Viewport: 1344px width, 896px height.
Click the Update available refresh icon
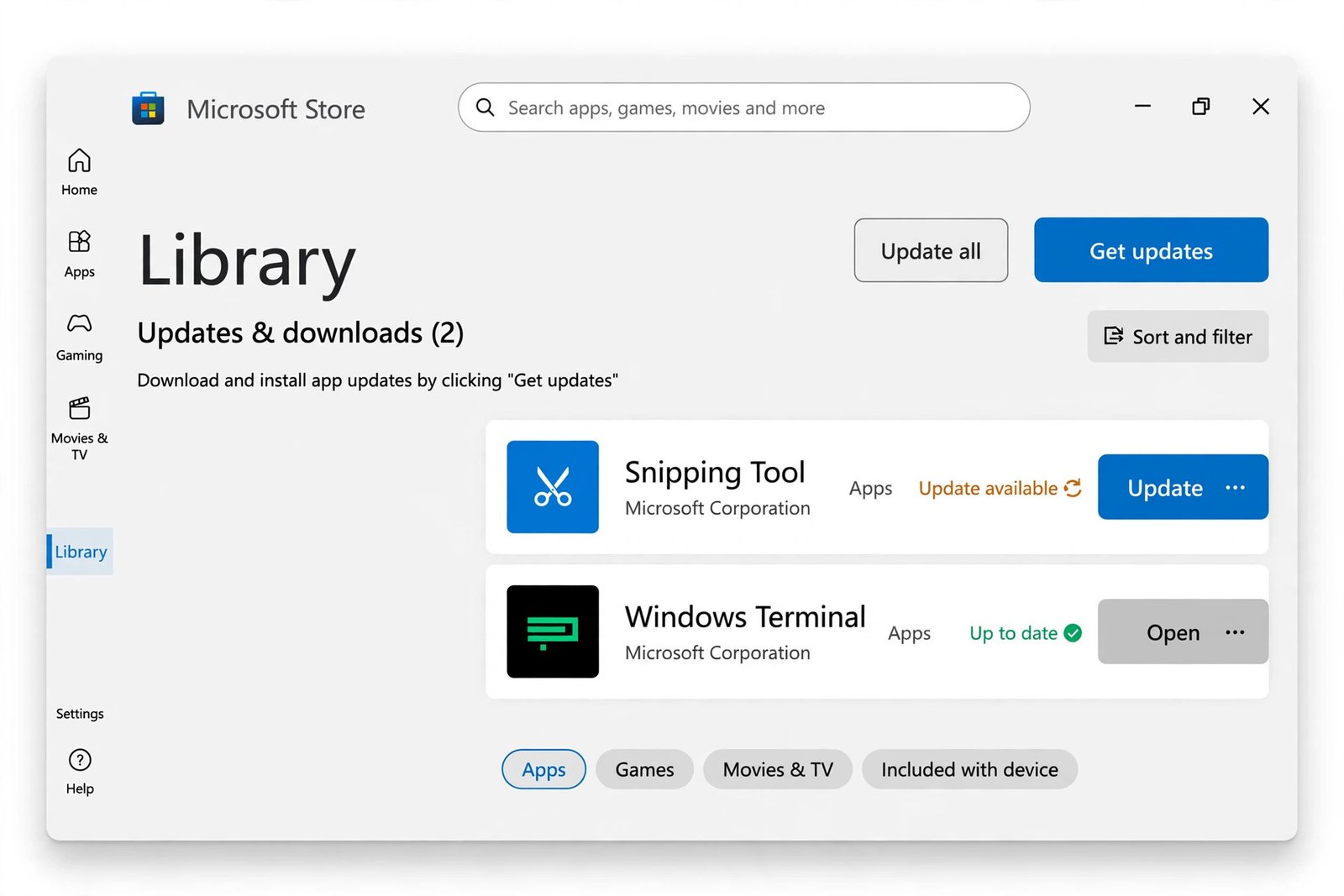1073,488
